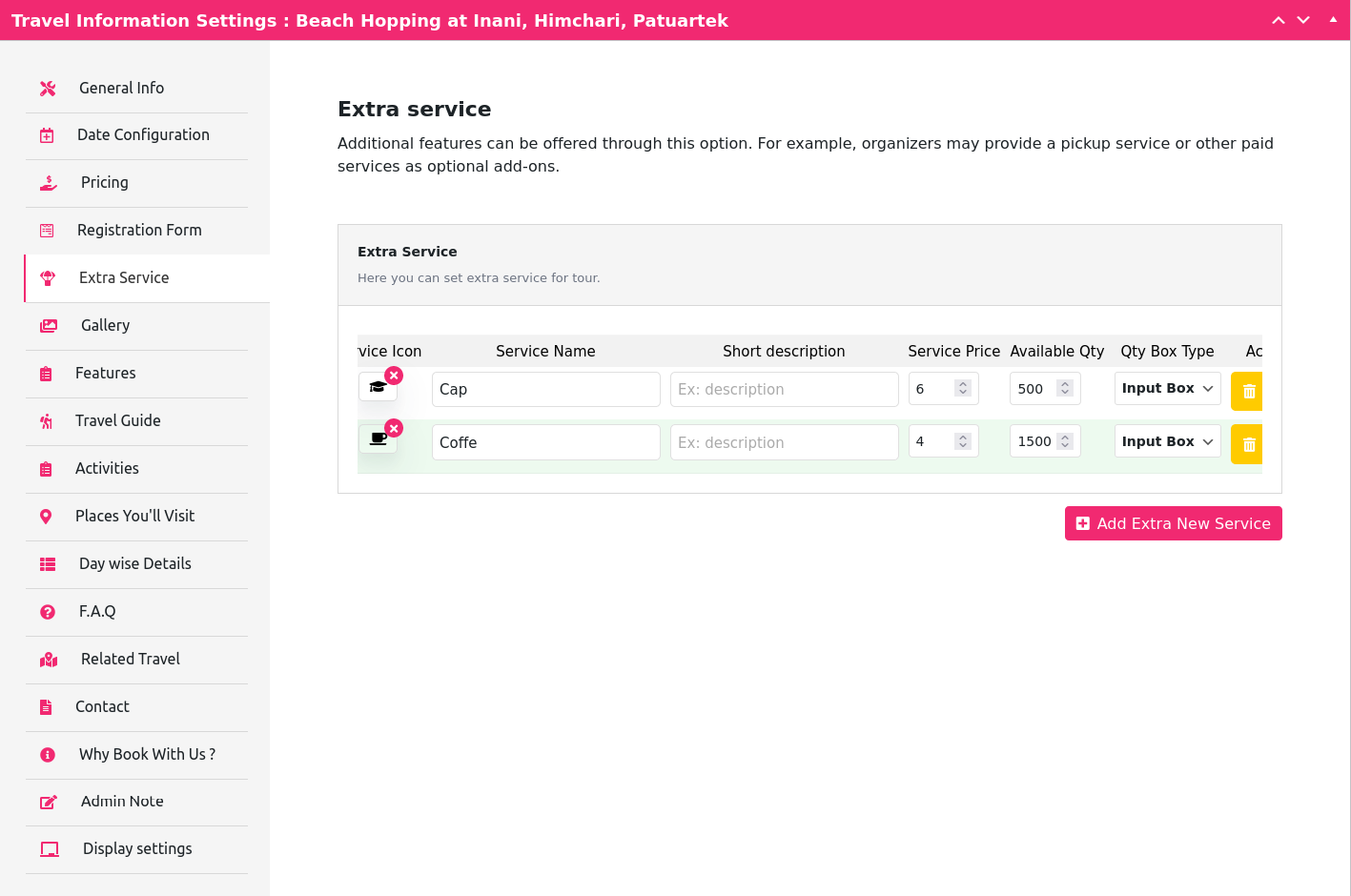
Task: Click the Cap service price stepper
Action: pyautogui.click(x=963, y=388)
